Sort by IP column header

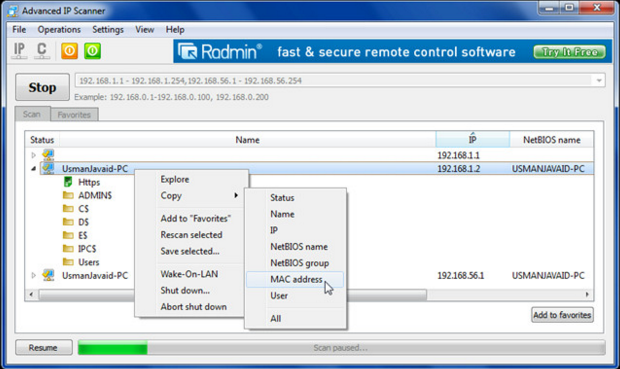pos(473,140)
